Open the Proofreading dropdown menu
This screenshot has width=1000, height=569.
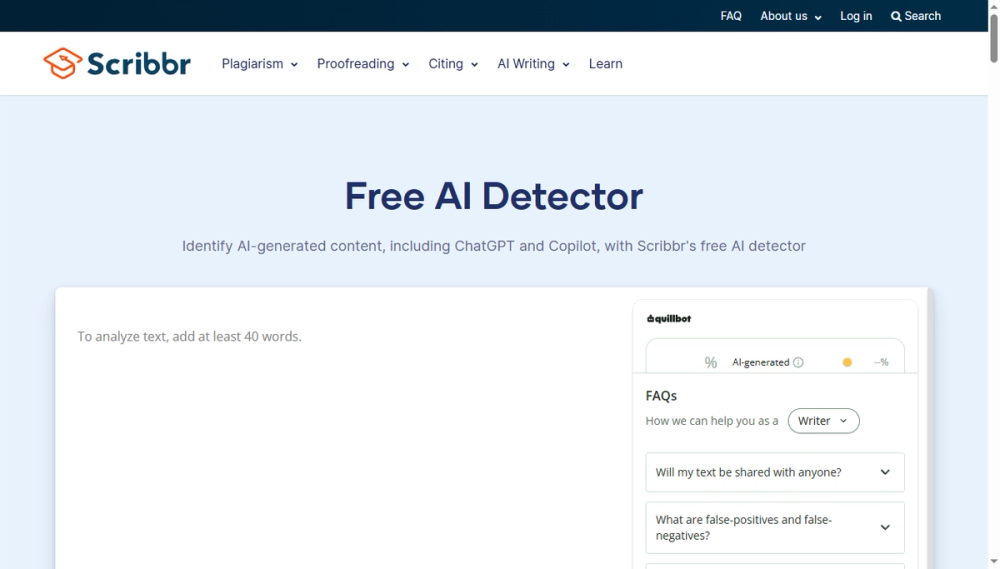[363, 64]
